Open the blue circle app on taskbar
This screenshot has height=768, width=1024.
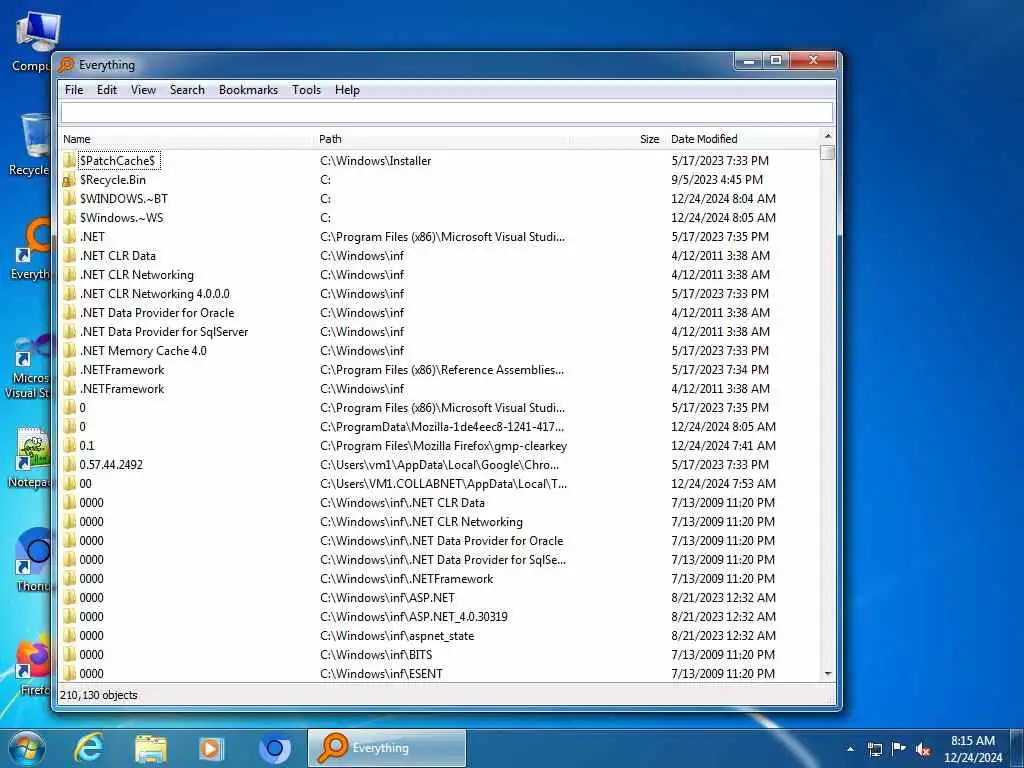[274, 748]
